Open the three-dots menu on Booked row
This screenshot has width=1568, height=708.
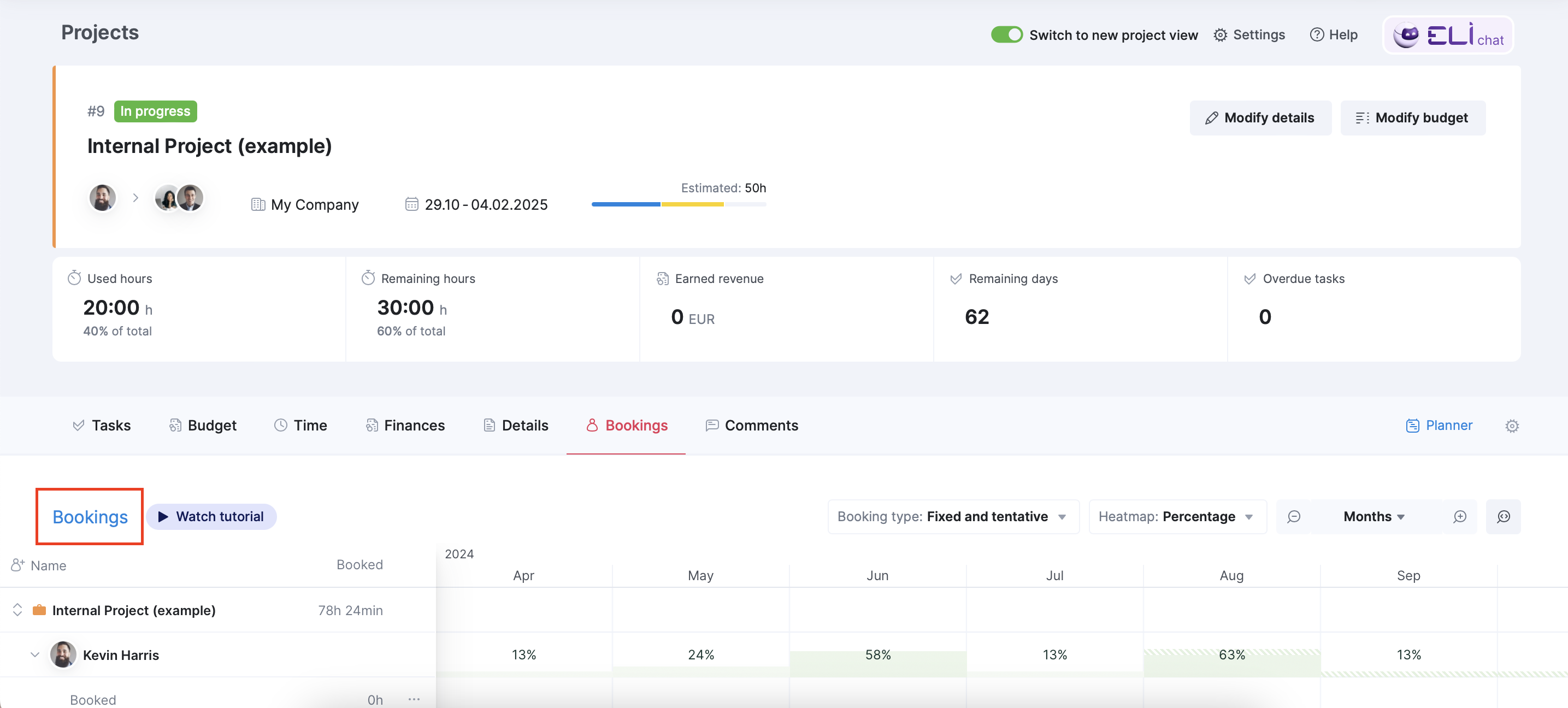point(415,699)
